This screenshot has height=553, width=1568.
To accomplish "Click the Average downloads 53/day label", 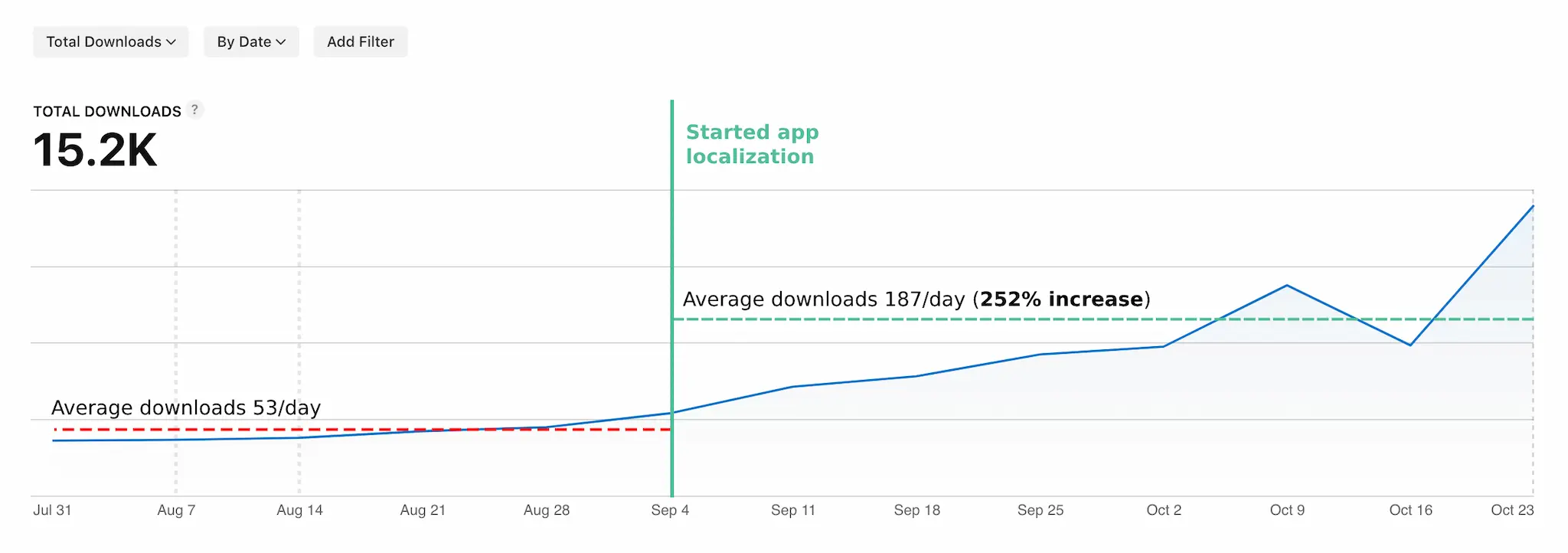I will pyautogui.click(x=186, y=407).
